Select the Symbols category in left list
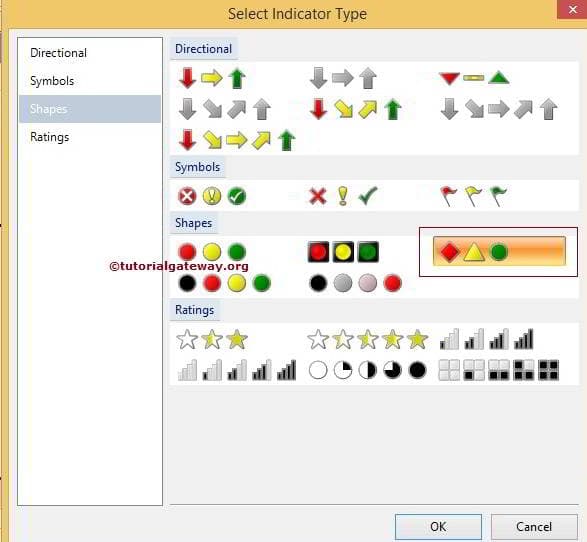Screen dimensions: 587x542 (x=90, y=81)
